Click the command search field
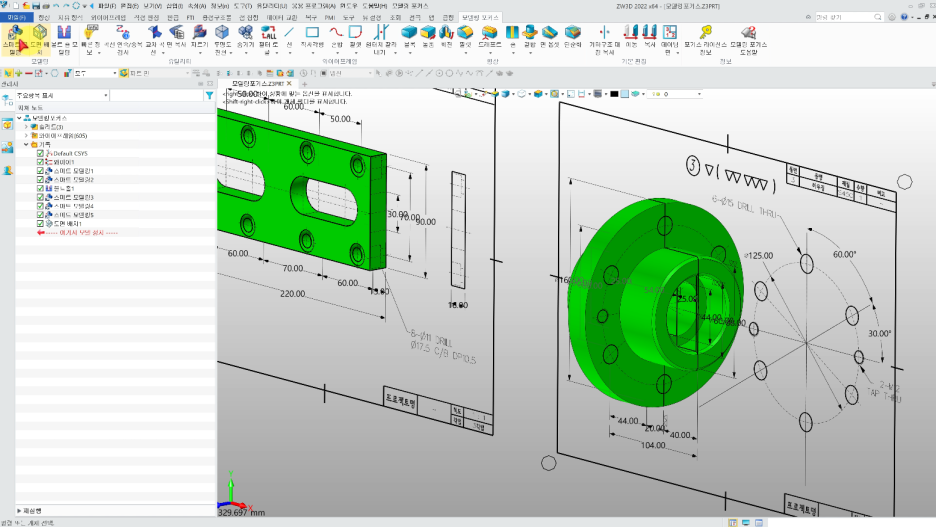The image size is (936, 527). (x=848, y=17)
